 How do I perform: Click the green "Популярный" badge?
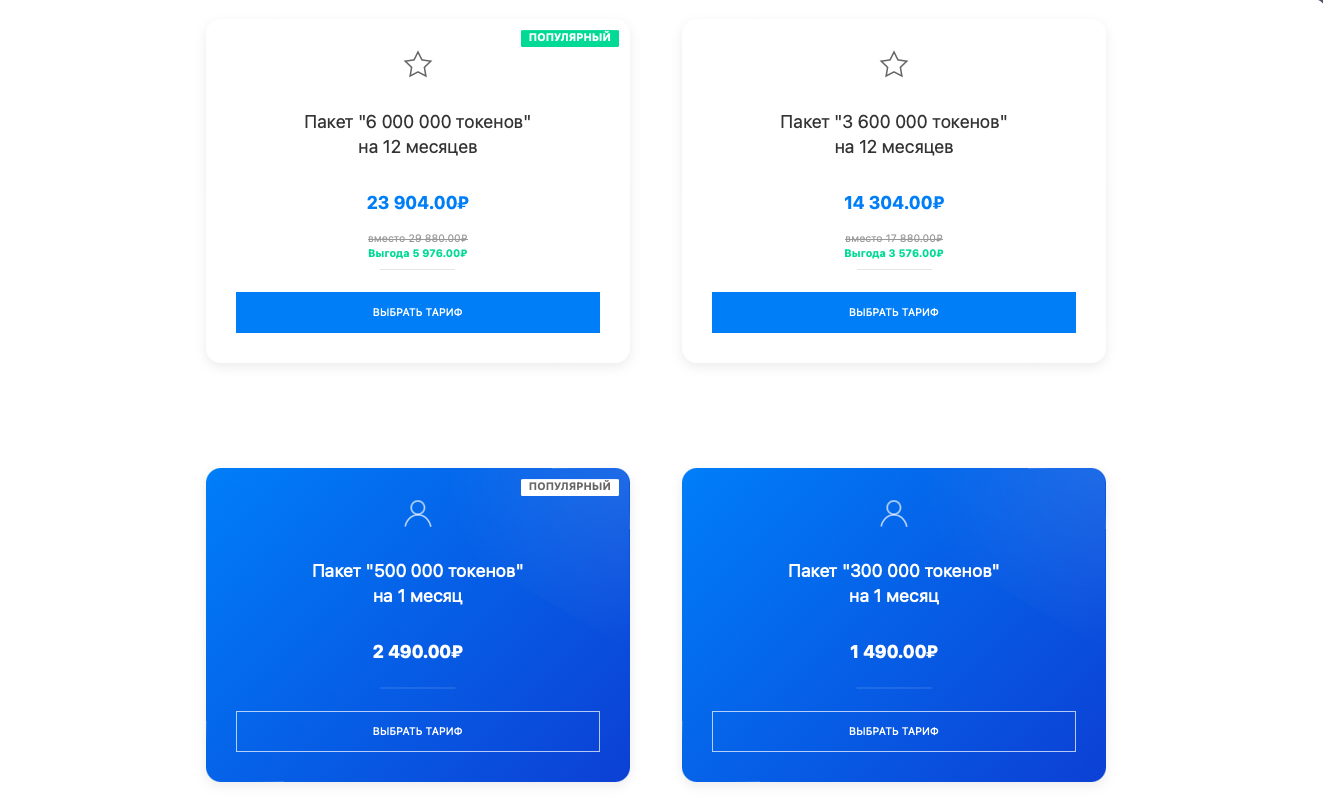click(570, 38)
